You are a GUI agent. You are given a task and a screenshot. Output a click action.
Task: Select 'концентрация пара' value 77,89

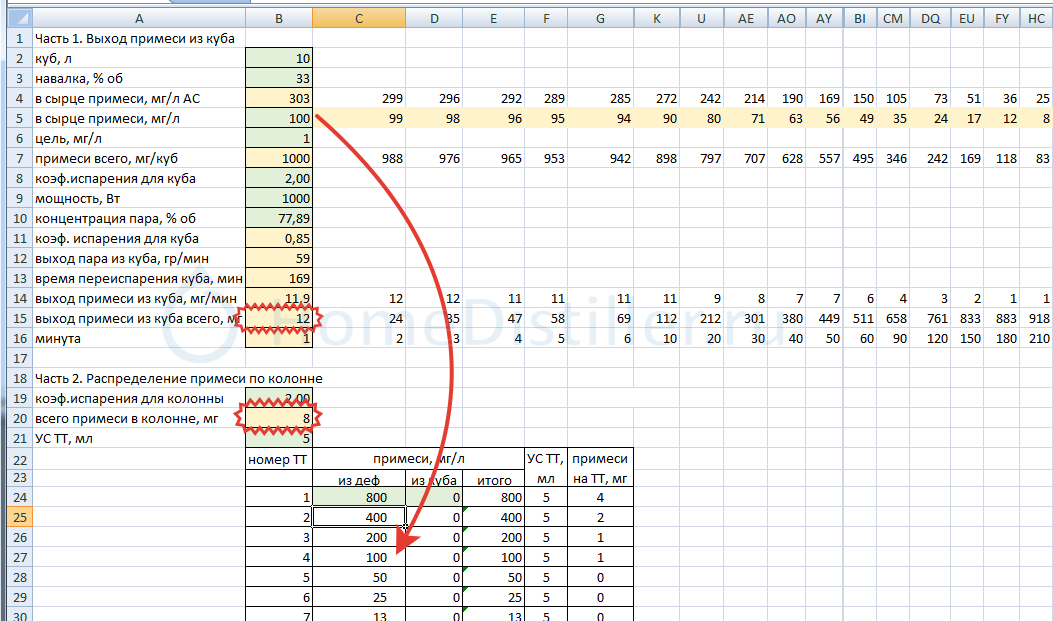(279, 218)
